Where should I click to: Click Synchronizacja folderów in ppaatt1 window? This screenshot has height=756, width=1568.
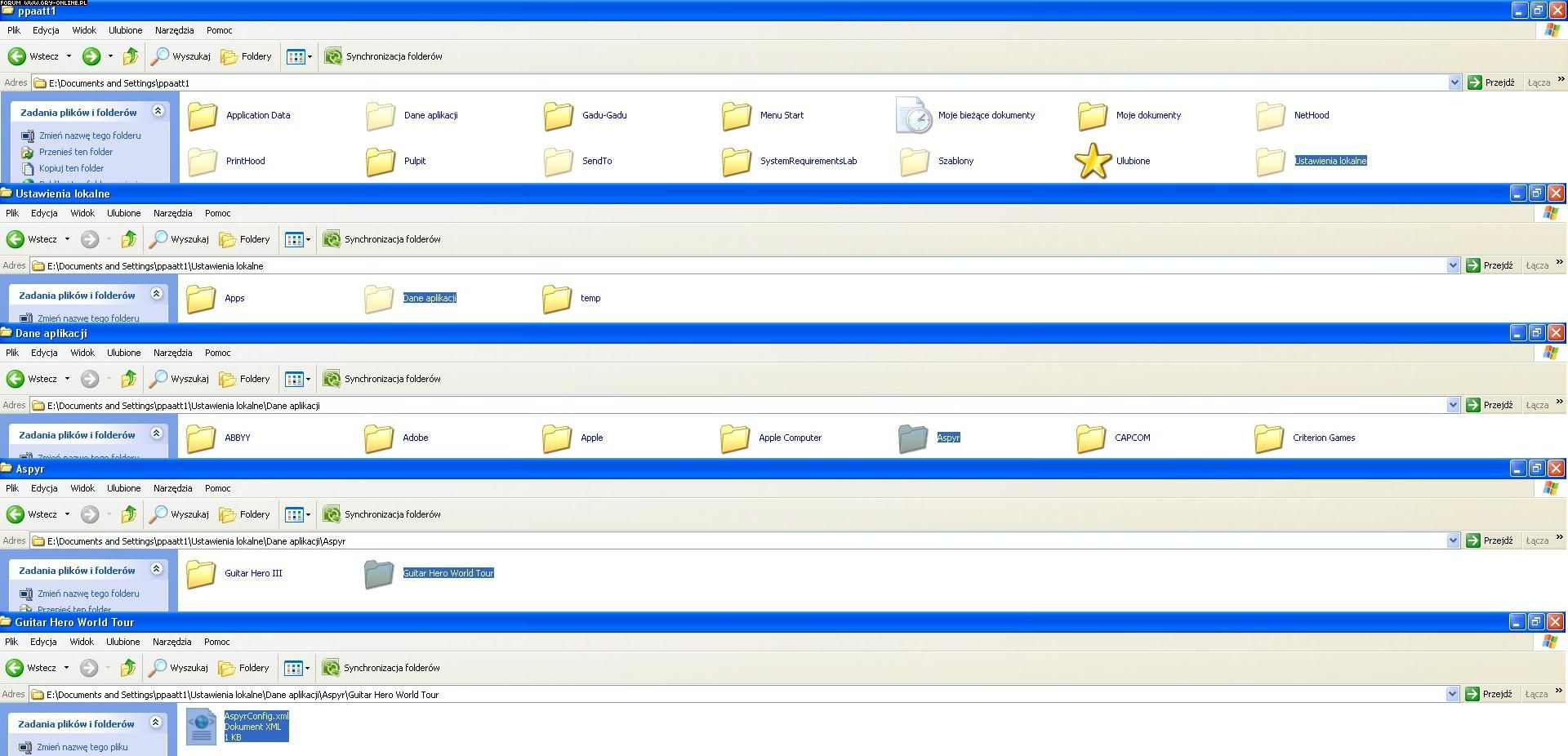click(384, 56)
